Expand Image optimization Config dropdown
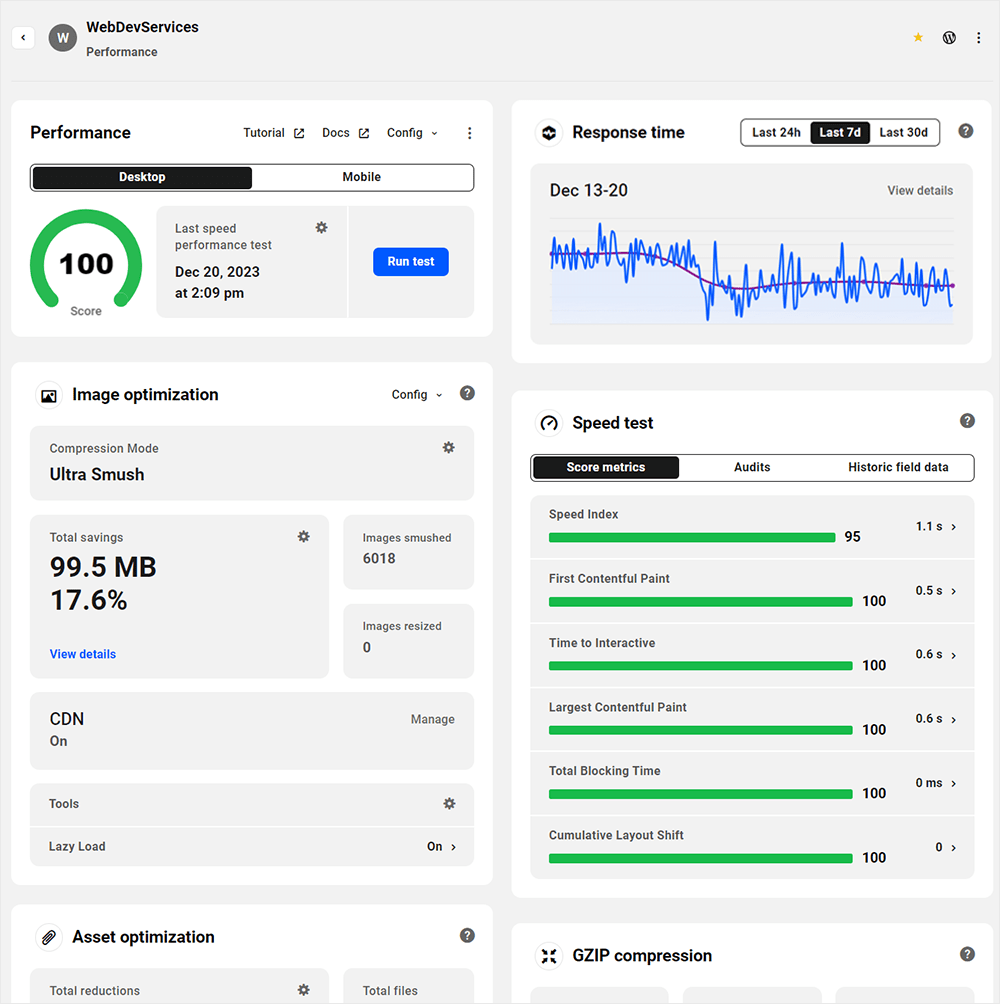Screen dimensions: 1000x1004 (x=417, y=394)
